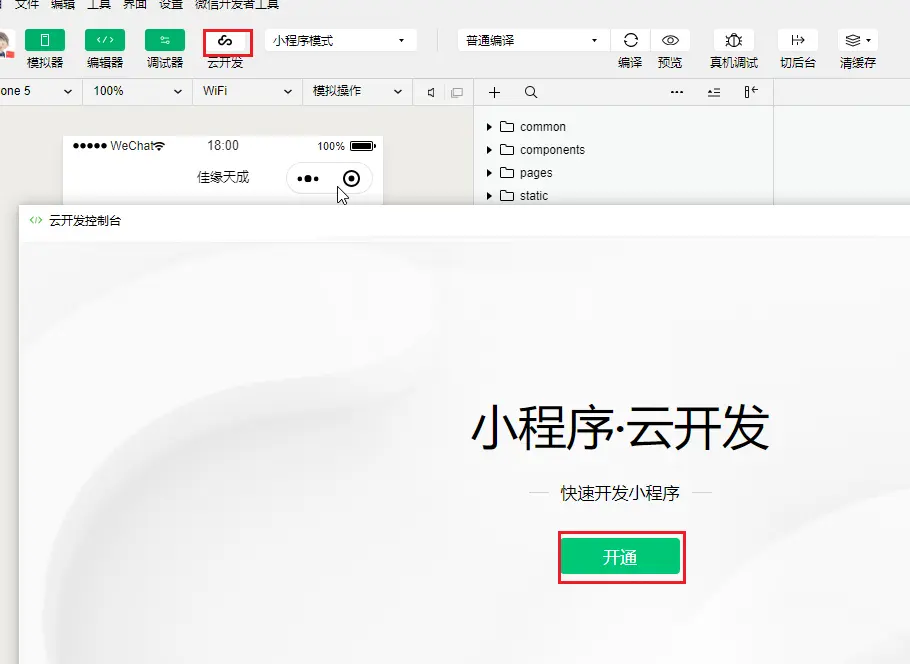Viewport: 910px width, 664px height.
Task: Open the device model dropdown showing 'one 5'
Action: (x=39, y=91)
